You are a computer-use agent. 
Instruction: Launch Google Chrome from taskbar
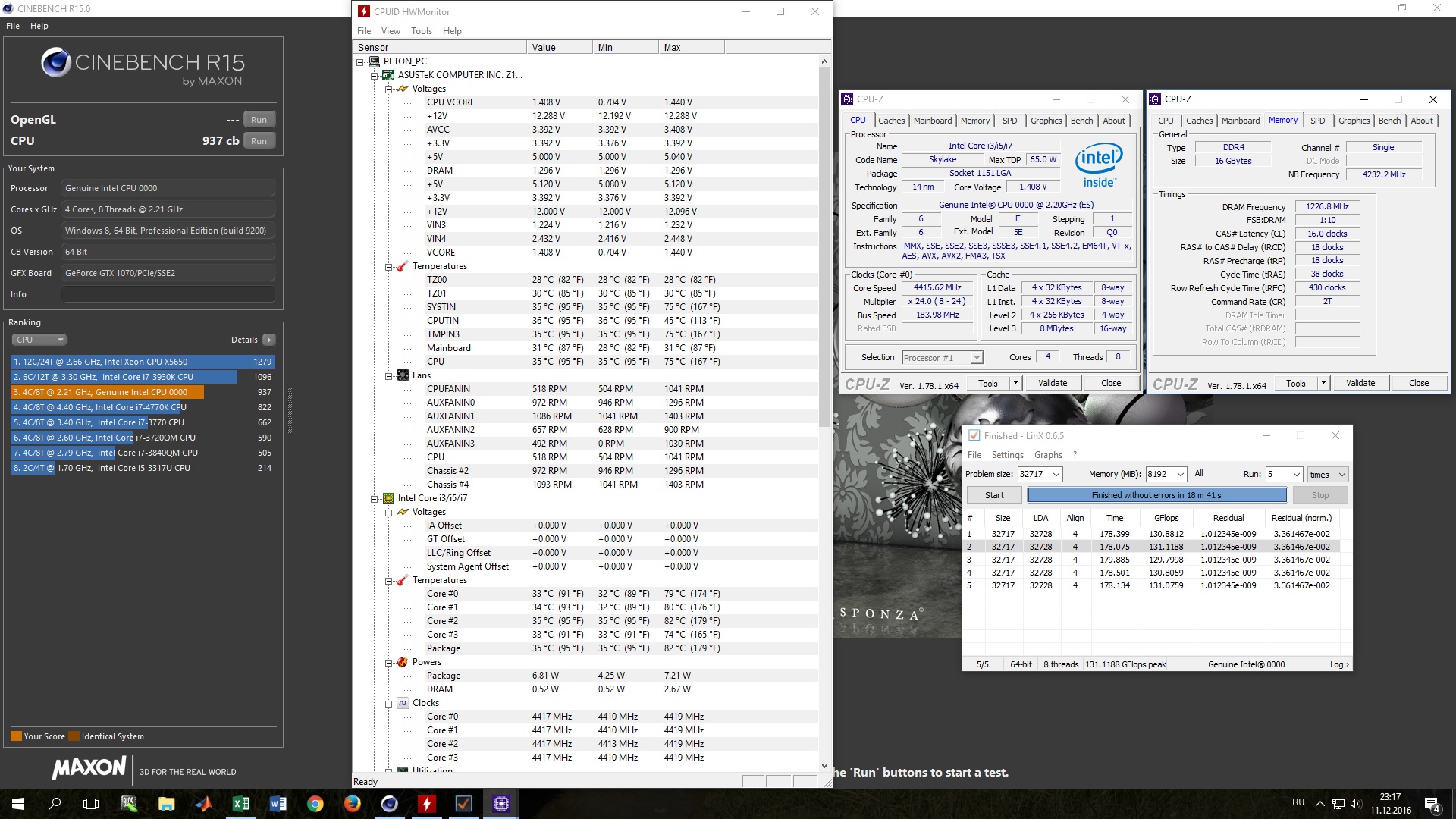(x=315, y=804)
